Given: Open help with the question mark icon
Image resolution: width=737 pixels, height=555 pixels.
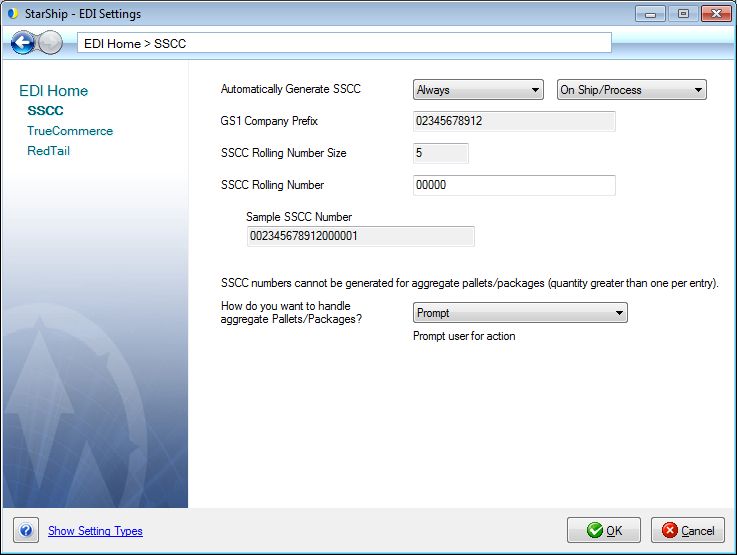Looking at the screenshot, I should pos(26,531).
